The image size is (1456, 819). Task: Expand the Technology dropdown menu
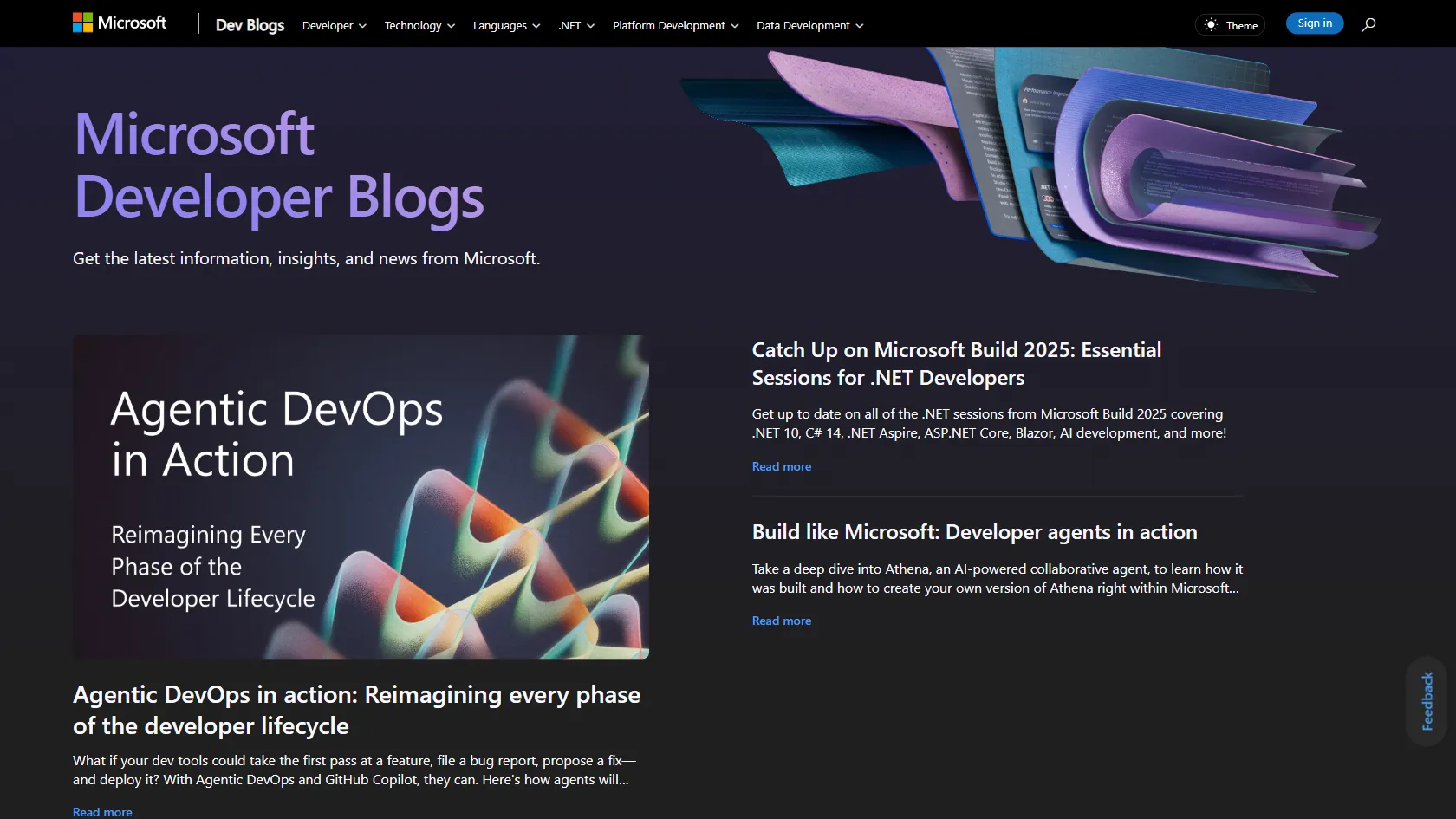[419, 25]
